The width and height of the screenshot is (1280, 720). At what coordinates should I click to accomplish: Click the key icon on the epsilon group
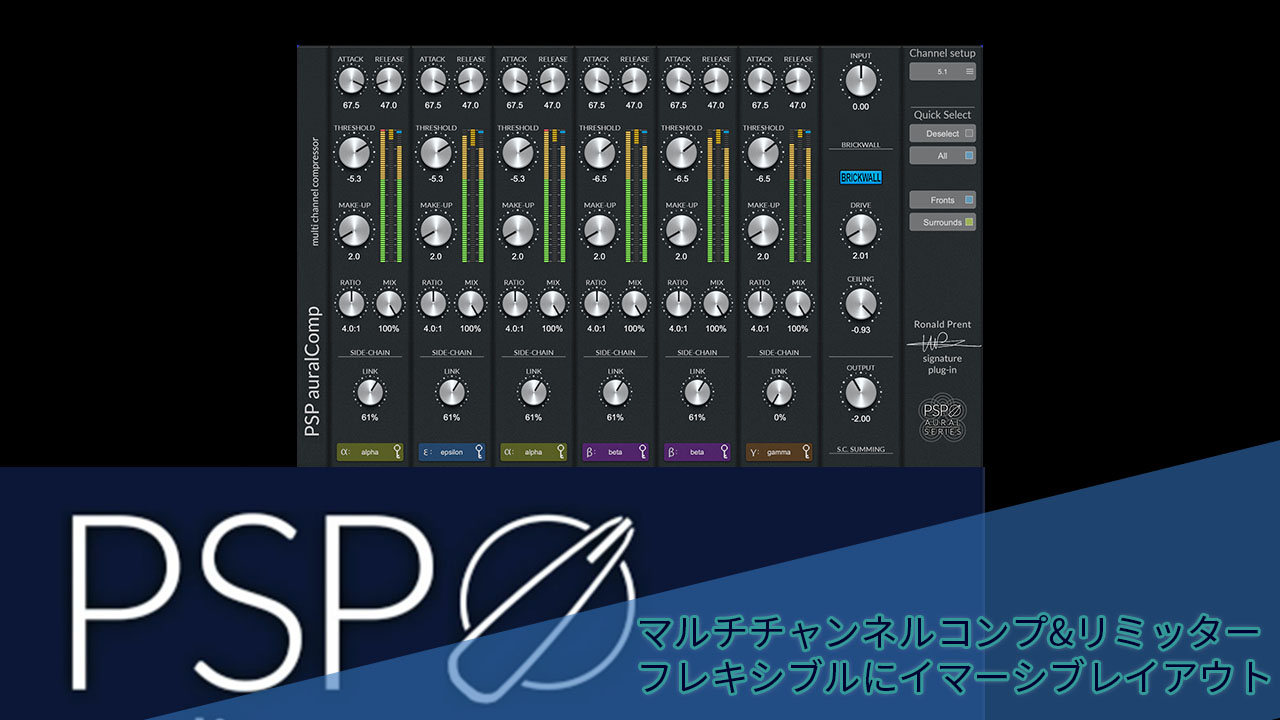pos(479,451)
